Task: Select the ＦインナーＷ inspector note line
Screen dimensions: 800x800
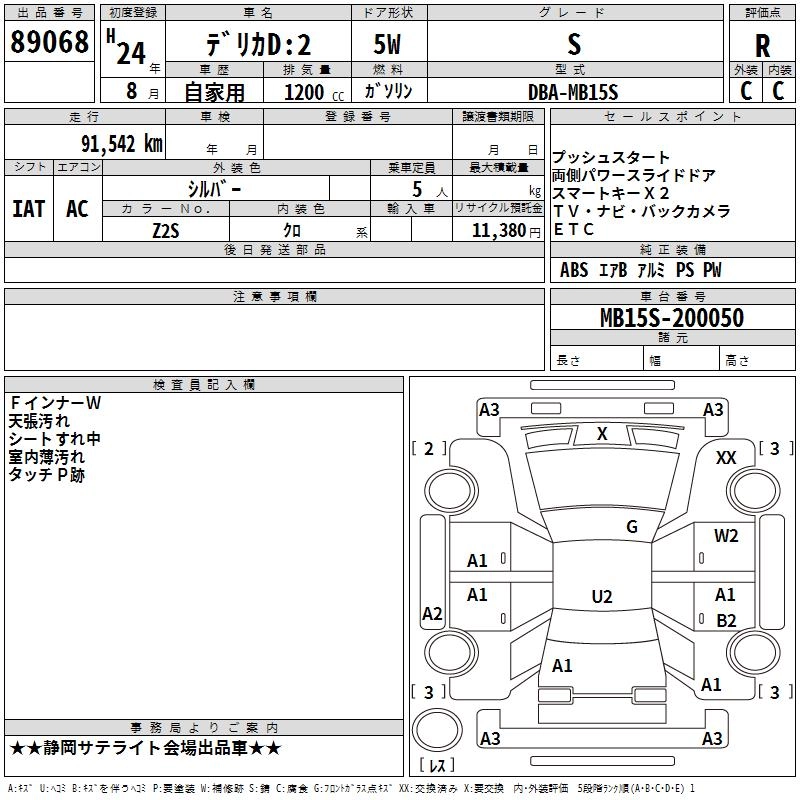Action: point(55,403)
